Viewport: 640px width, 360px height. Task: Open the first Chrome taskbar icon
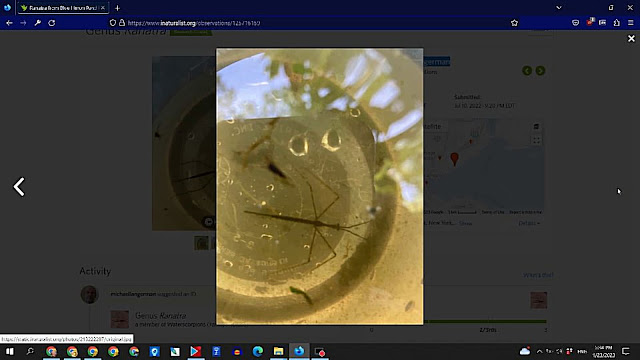coord(51,351)
